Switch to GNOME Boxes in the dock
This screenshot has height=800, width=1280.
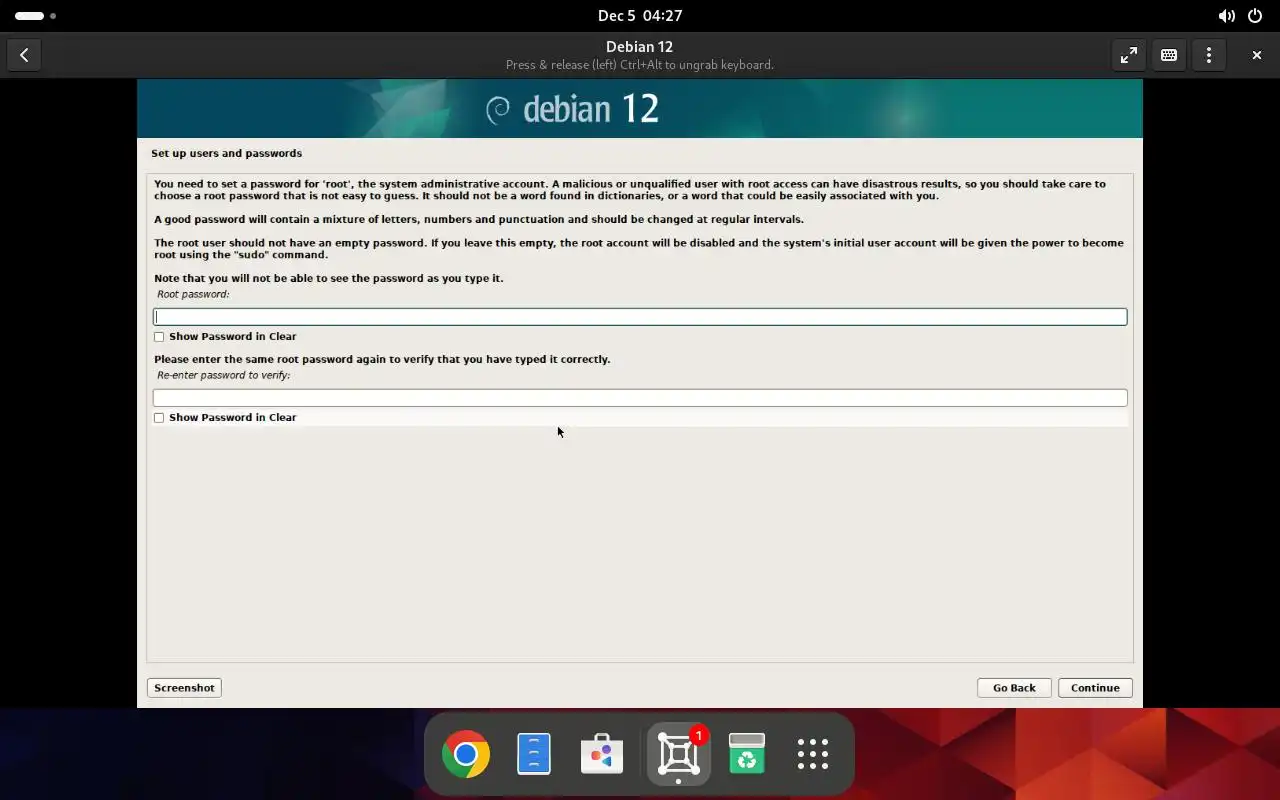point(678,754)
